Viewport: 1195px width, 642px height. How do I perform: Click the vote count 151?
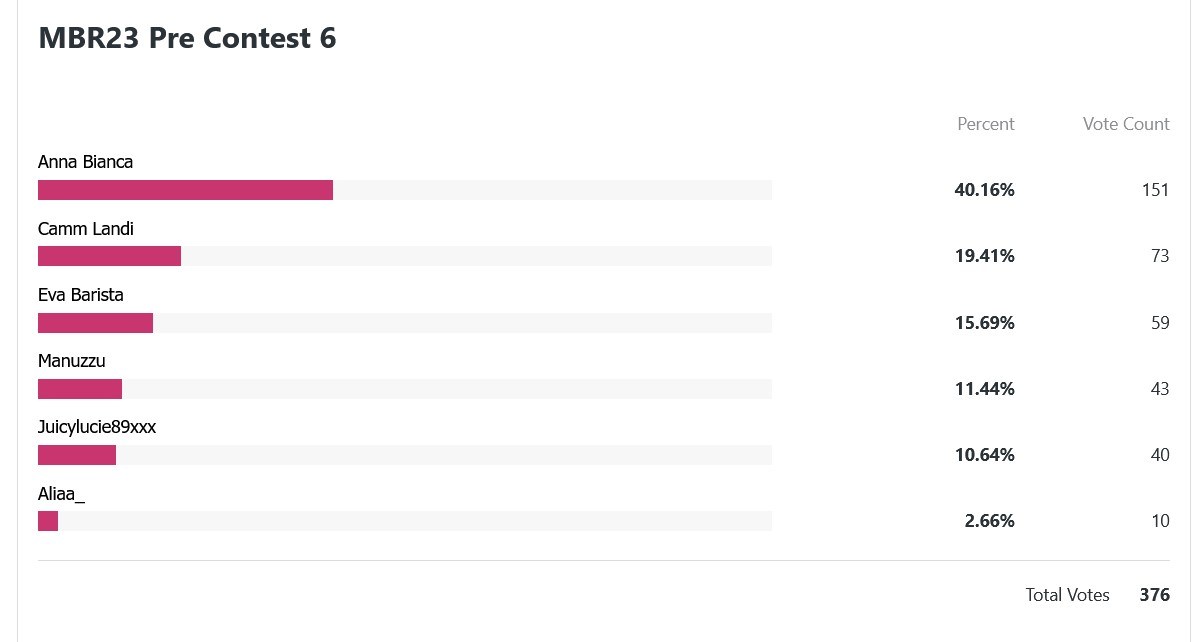click(1155, 190)
